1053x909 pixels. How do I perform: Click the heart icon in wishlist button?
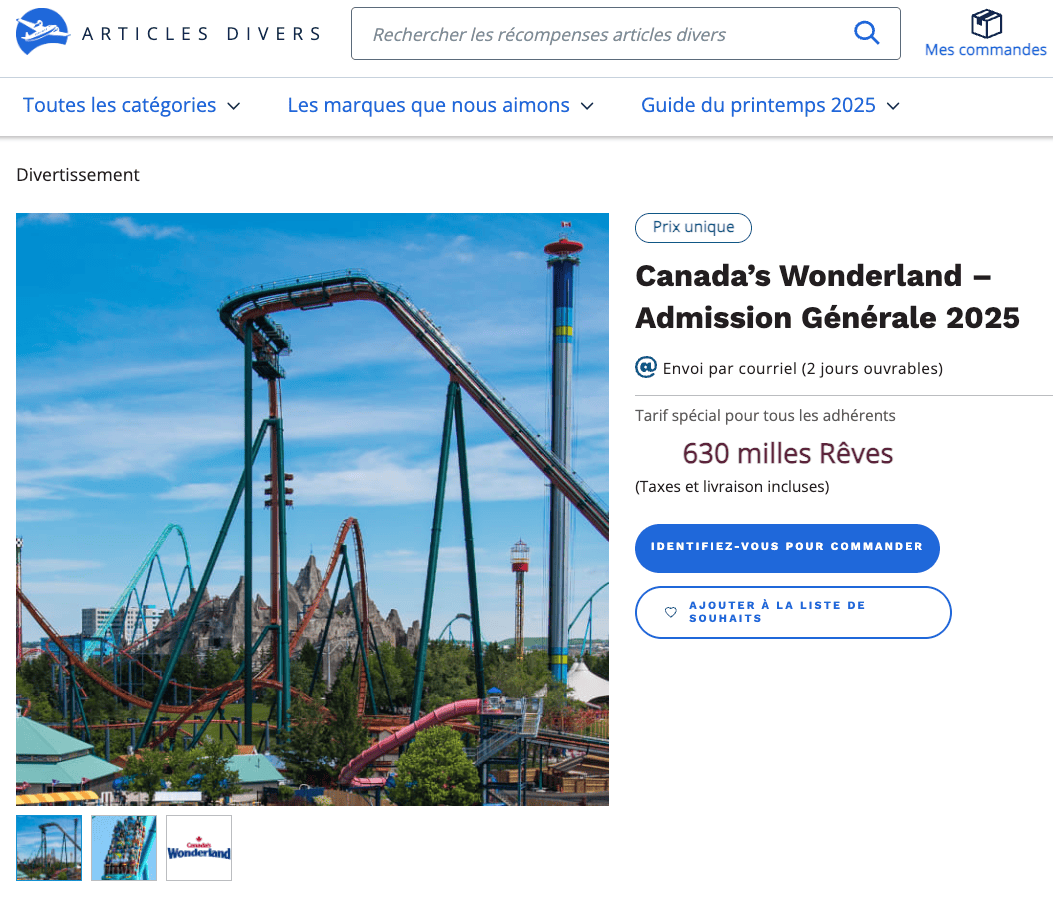(x=670, y=612)
